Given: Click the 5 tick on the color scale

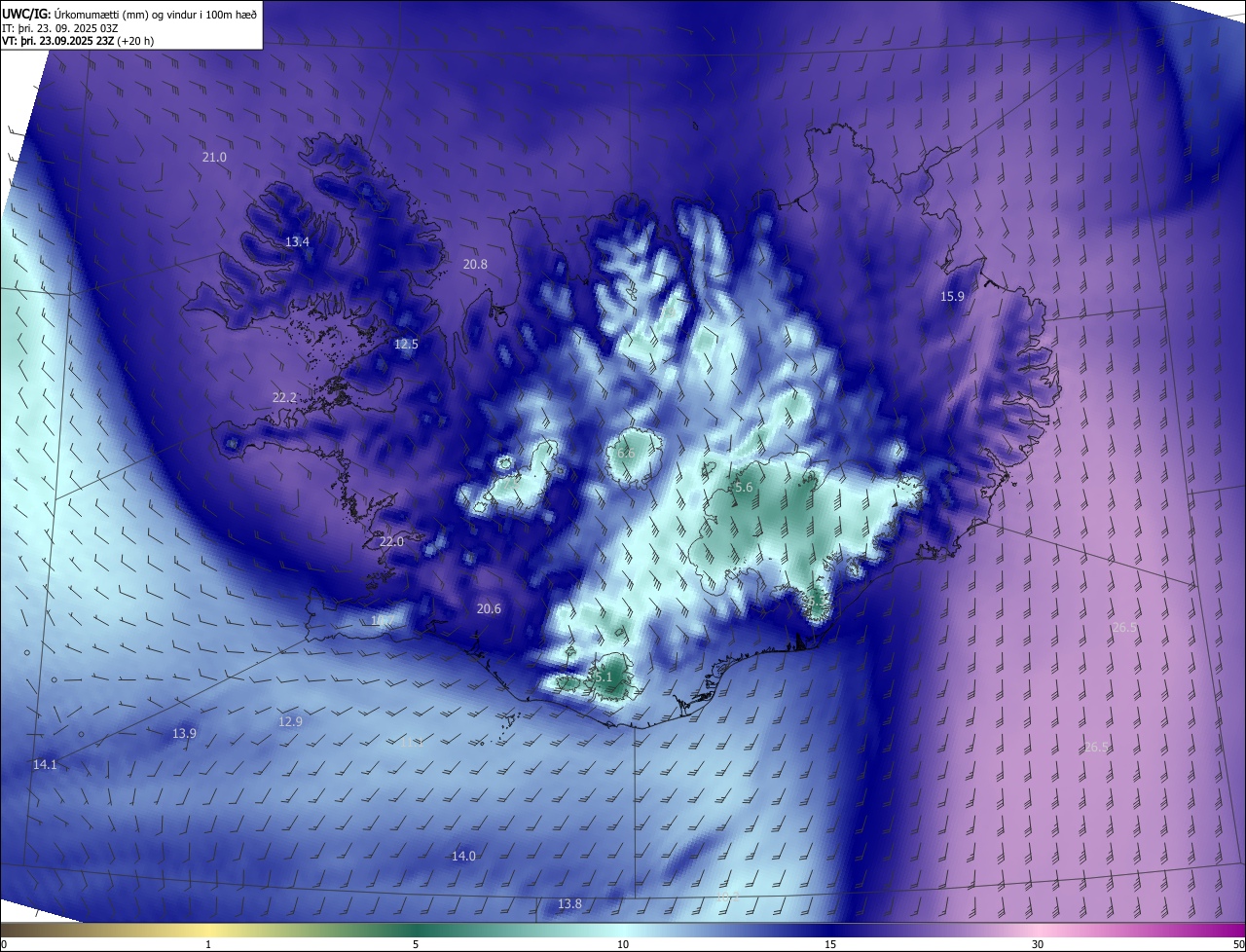Looking at the screenshot, I should coord(416,944).
